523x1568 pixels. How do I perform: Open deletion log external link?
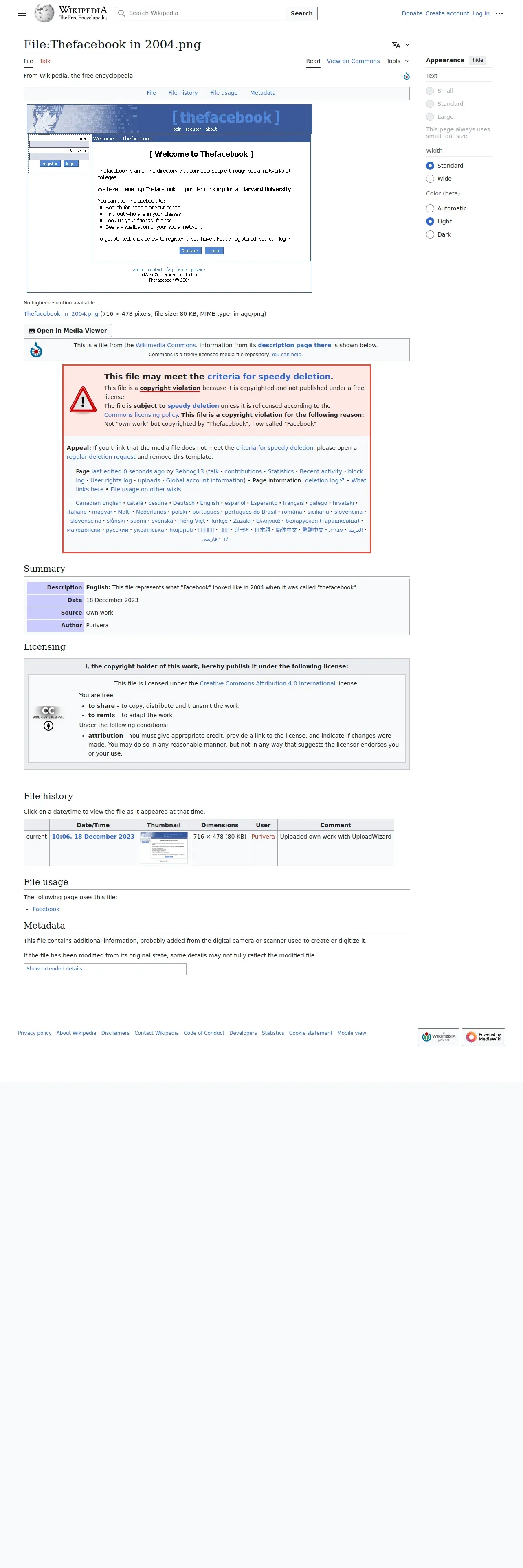tap(325, 481)
